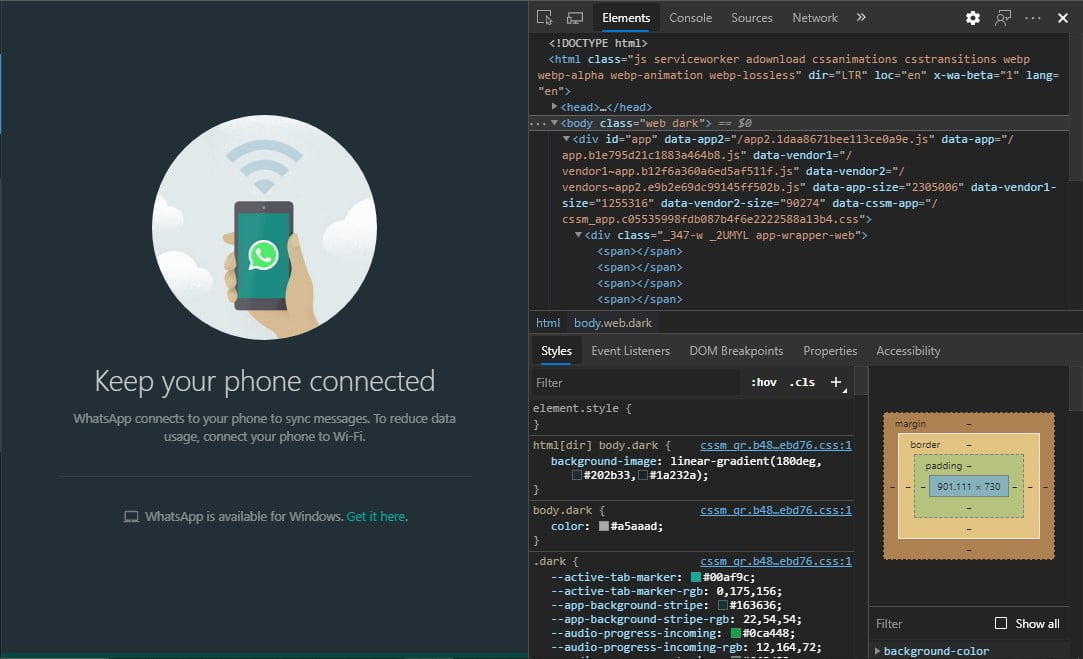Select the DOCTYPE html line
1083x659 pixels.
598,43
